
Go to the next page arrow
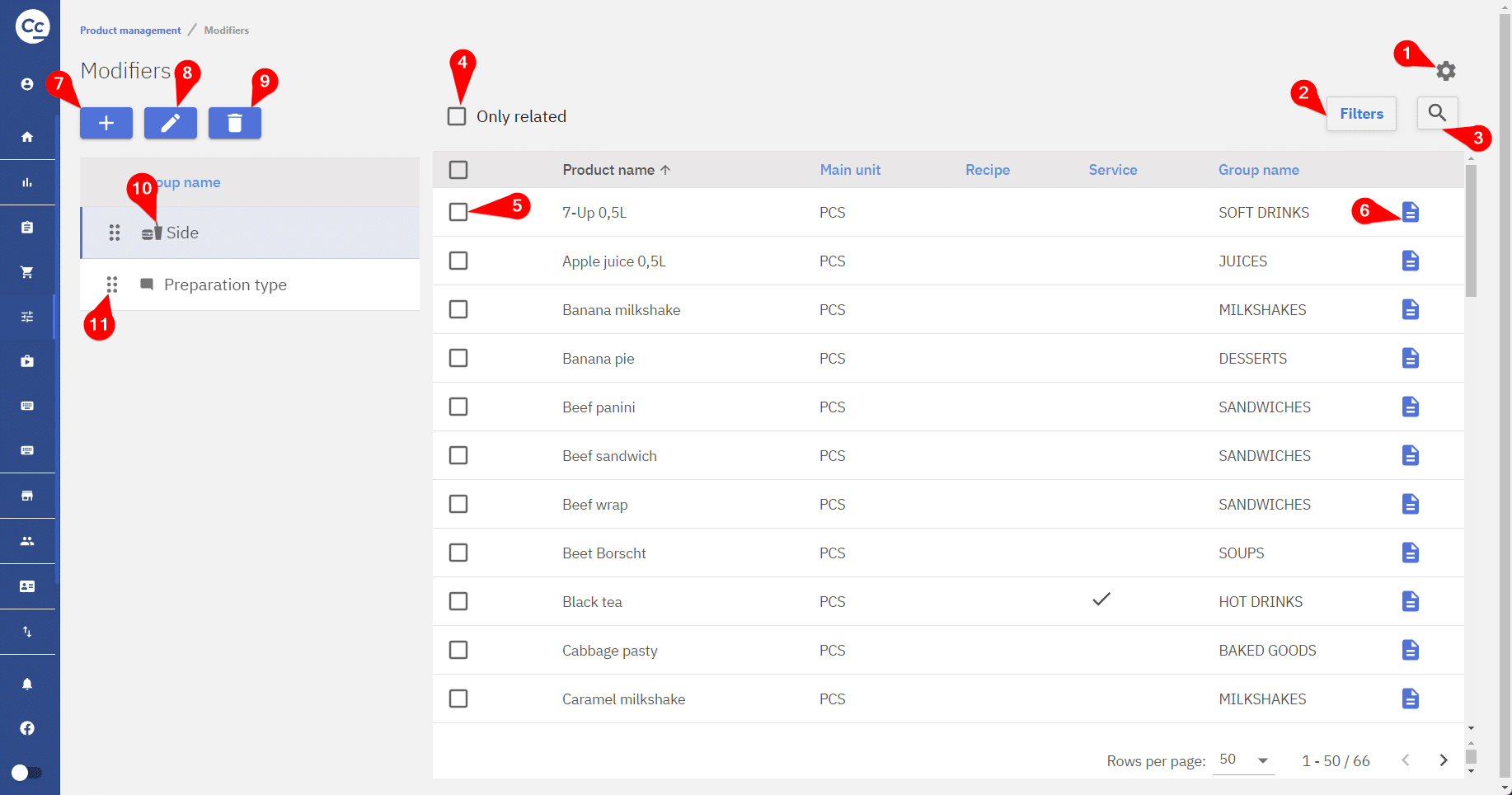[x=1443, y=760]
